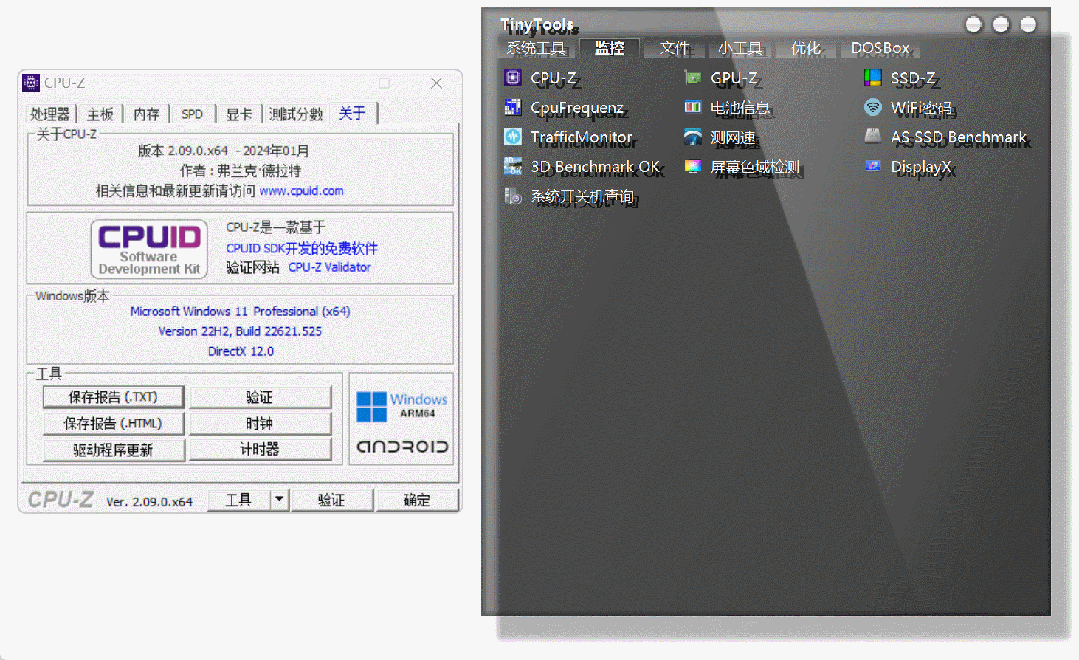Screen dimensions: 1079x660
Task: Open the SPD tab
Action: [x=192, y=114]
